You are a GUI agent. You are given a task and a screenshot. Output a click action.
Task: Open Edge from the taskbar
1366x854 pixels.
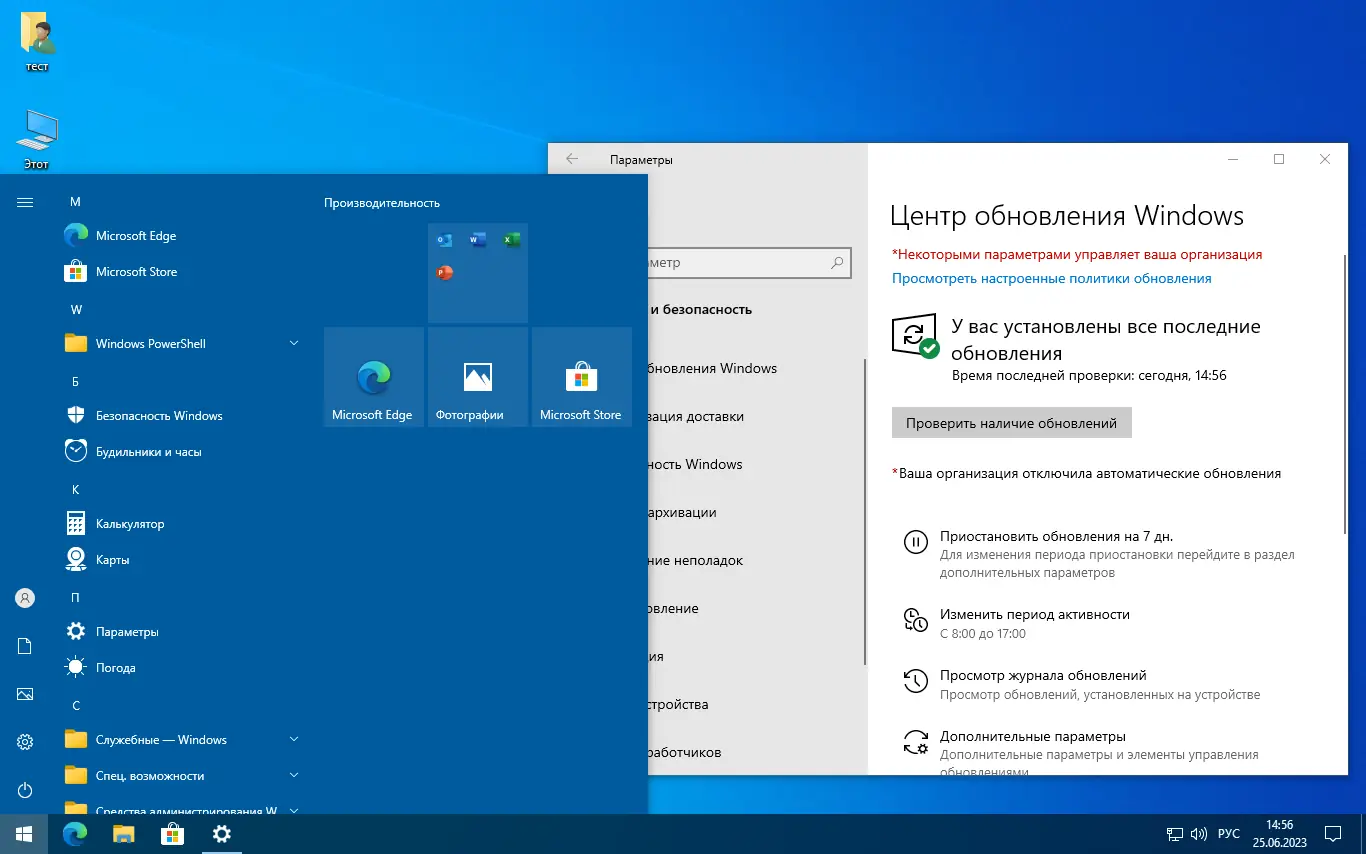point(75,834)
